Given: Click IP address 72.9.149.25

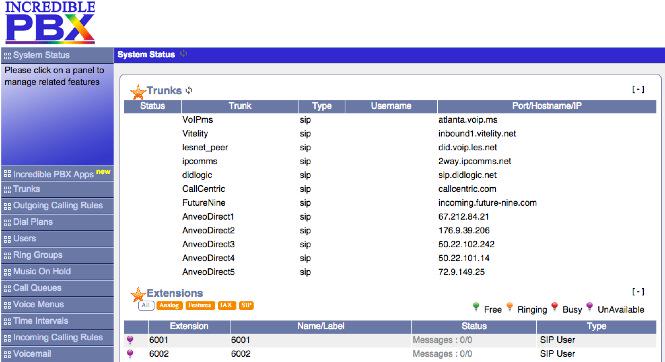Looking at the screenshot, I should pos(461,272).
